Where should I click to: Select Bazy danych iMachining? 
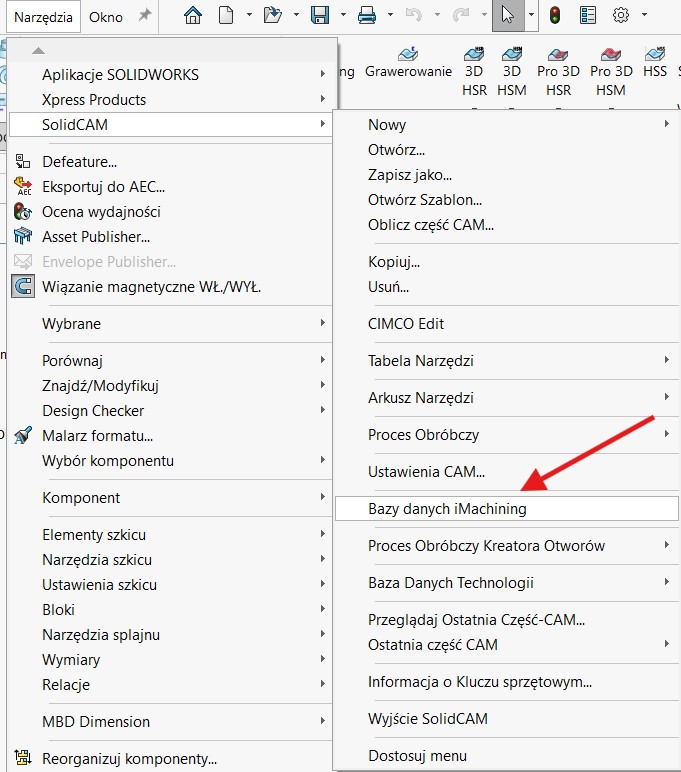pos(447,509)
